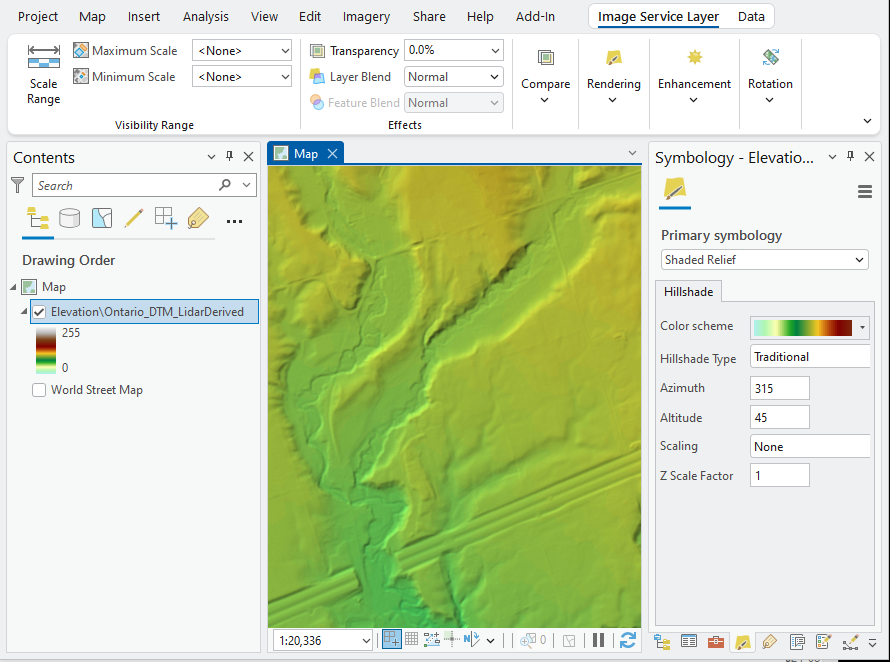Viewport: 890px width, 662px height.
Task: Click the Maximum Scale button
Action: pos(126,50)
